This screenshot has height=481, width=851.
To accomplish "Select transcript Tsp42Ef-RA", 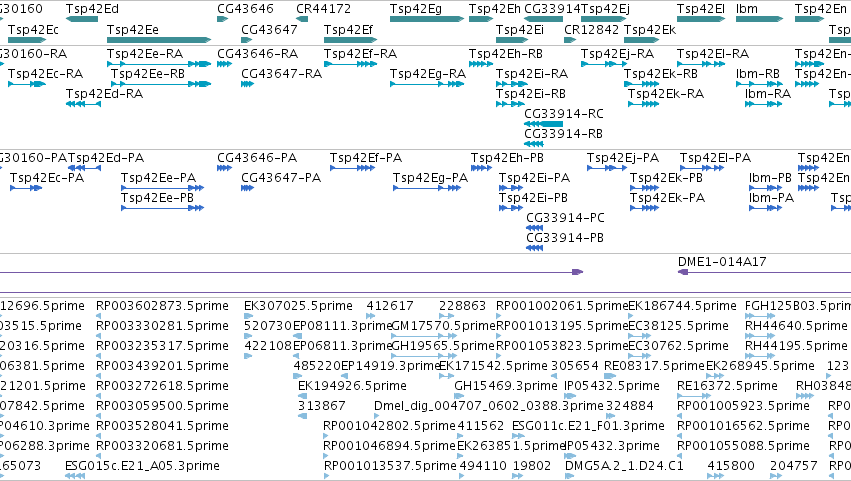I will 360,54.
